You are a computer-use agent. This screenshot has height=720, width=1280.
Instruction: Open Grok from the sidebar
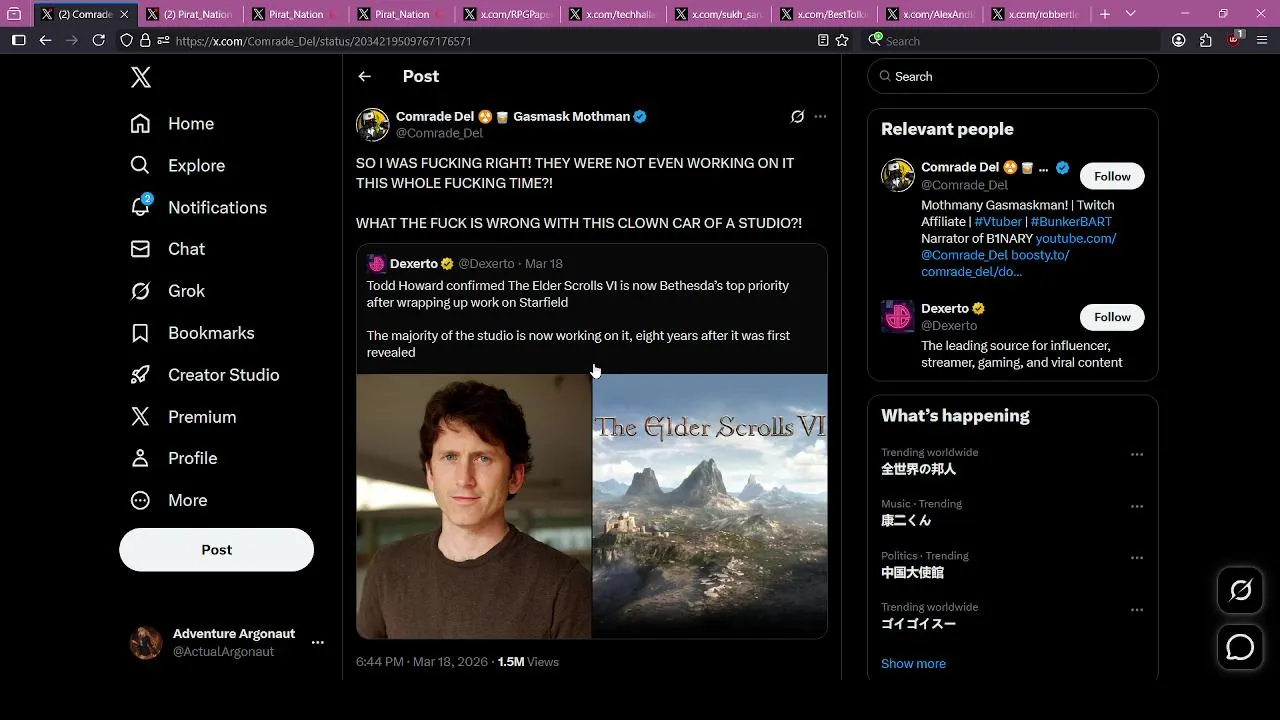click(x=167, y=291)
